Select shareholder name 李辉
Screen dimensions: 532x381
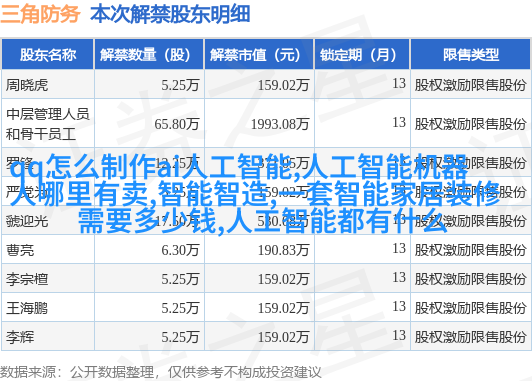[20, 337]
